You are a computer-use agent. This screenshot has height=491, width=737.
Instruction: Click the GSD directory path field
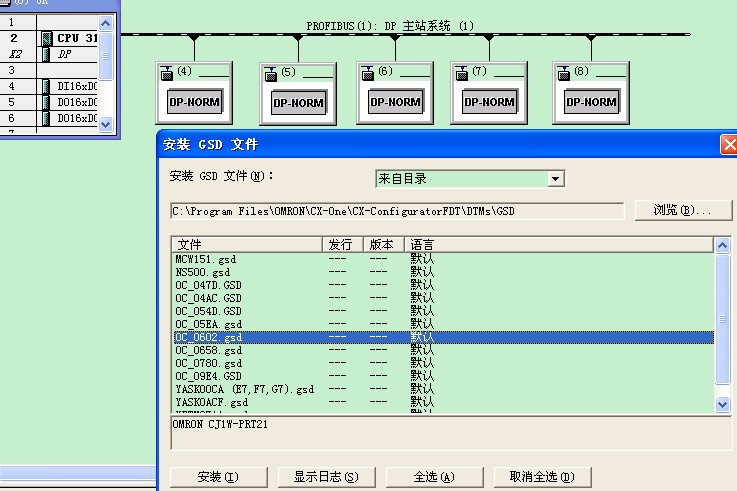point(398,211)
